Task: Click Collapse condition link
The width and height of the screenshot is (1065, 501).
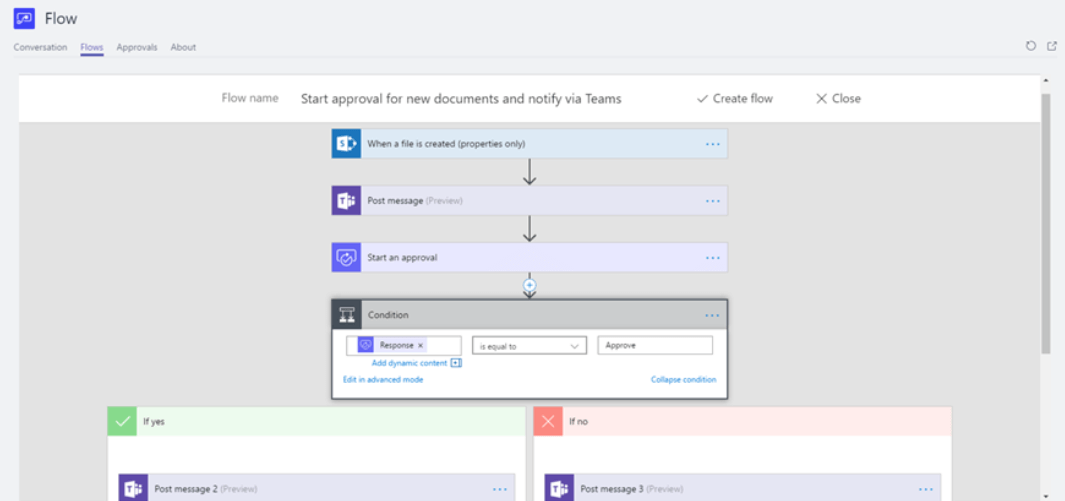Action: tap(683, 379)
